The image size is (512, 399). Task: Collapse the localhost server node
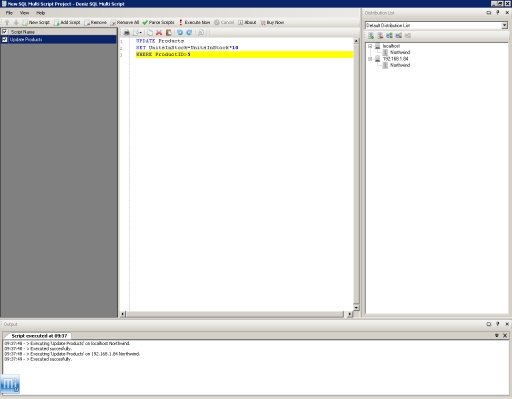pyautogui.click(x=370, y=46)
